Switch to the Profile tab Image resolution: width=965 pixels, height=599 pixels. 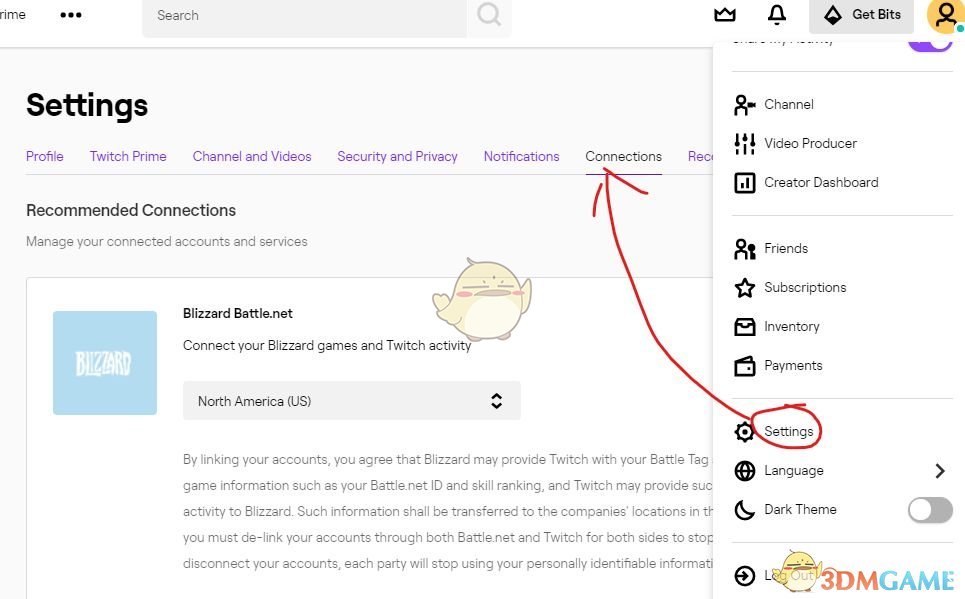click(44, 156)
